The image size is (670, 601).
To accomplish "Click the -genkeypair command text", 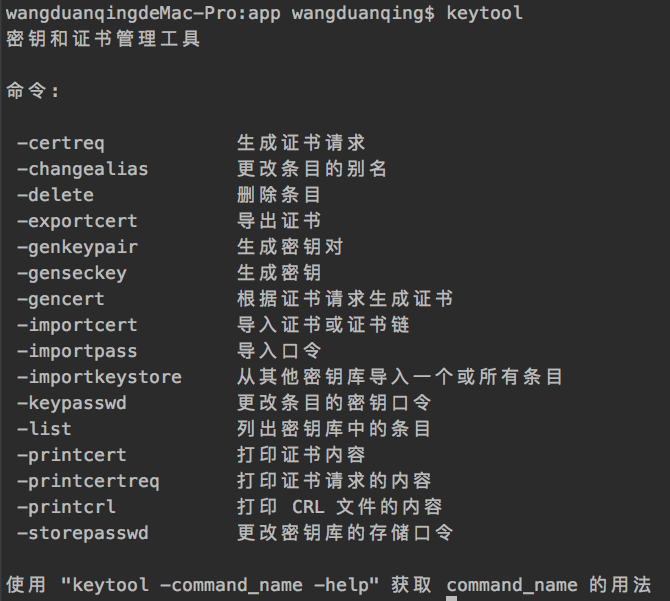I will (77, 247).
